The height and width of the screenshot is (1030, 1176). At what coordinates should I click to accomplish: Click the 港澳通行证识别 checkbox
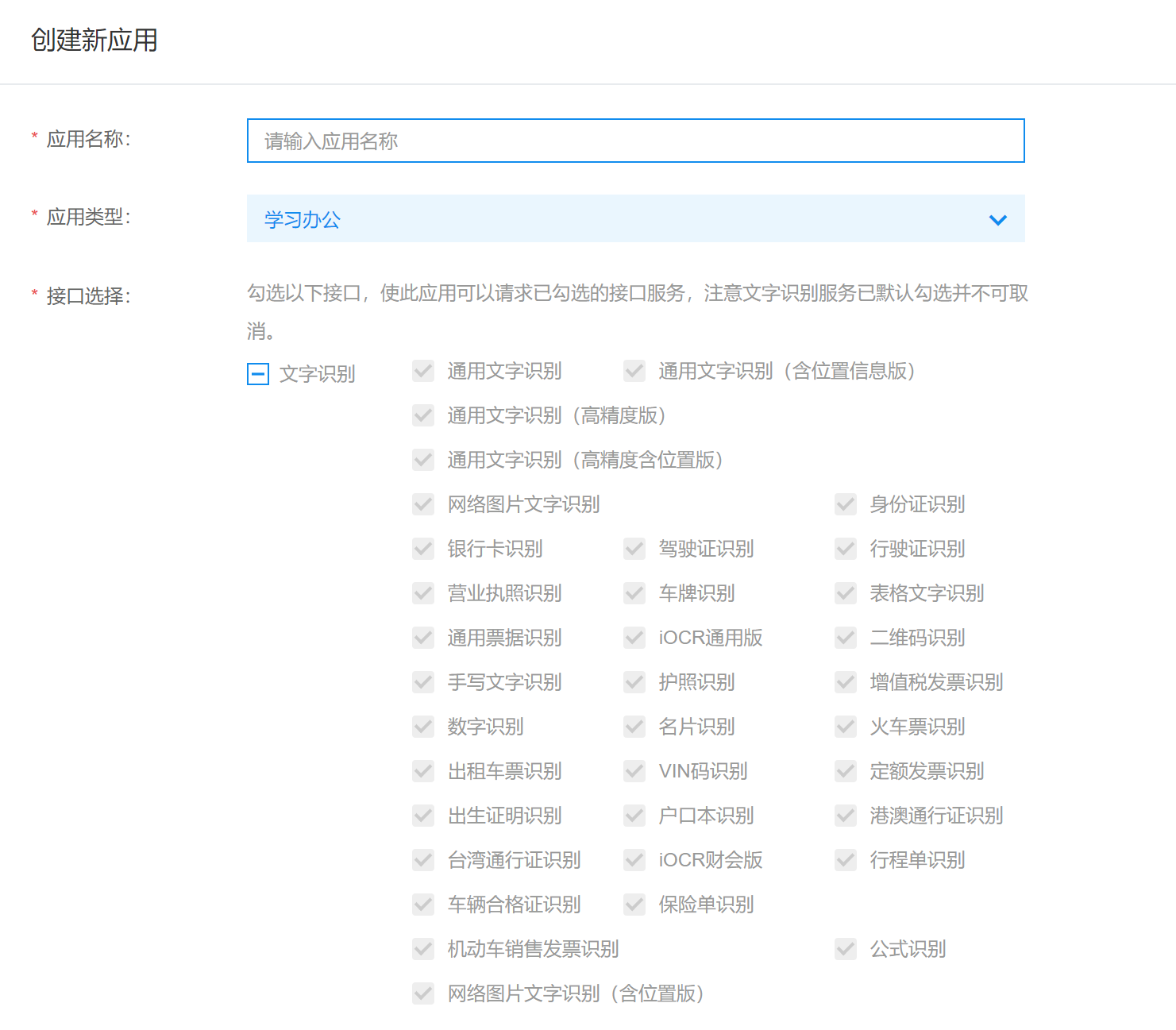coord(845,816)
